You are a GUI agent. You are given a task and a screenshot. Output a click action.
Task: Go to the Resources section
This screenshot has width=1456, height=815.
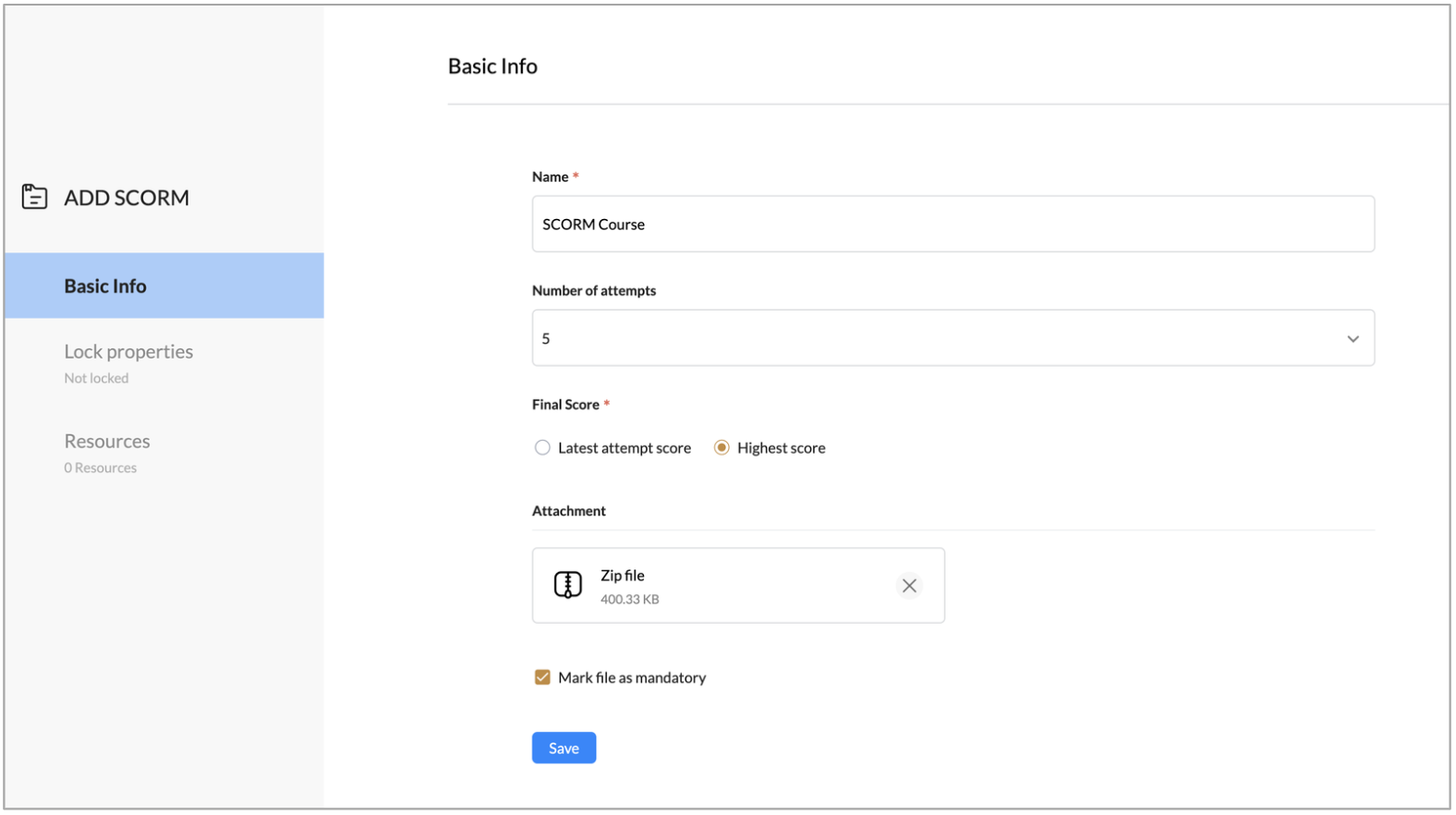(107, 442)
